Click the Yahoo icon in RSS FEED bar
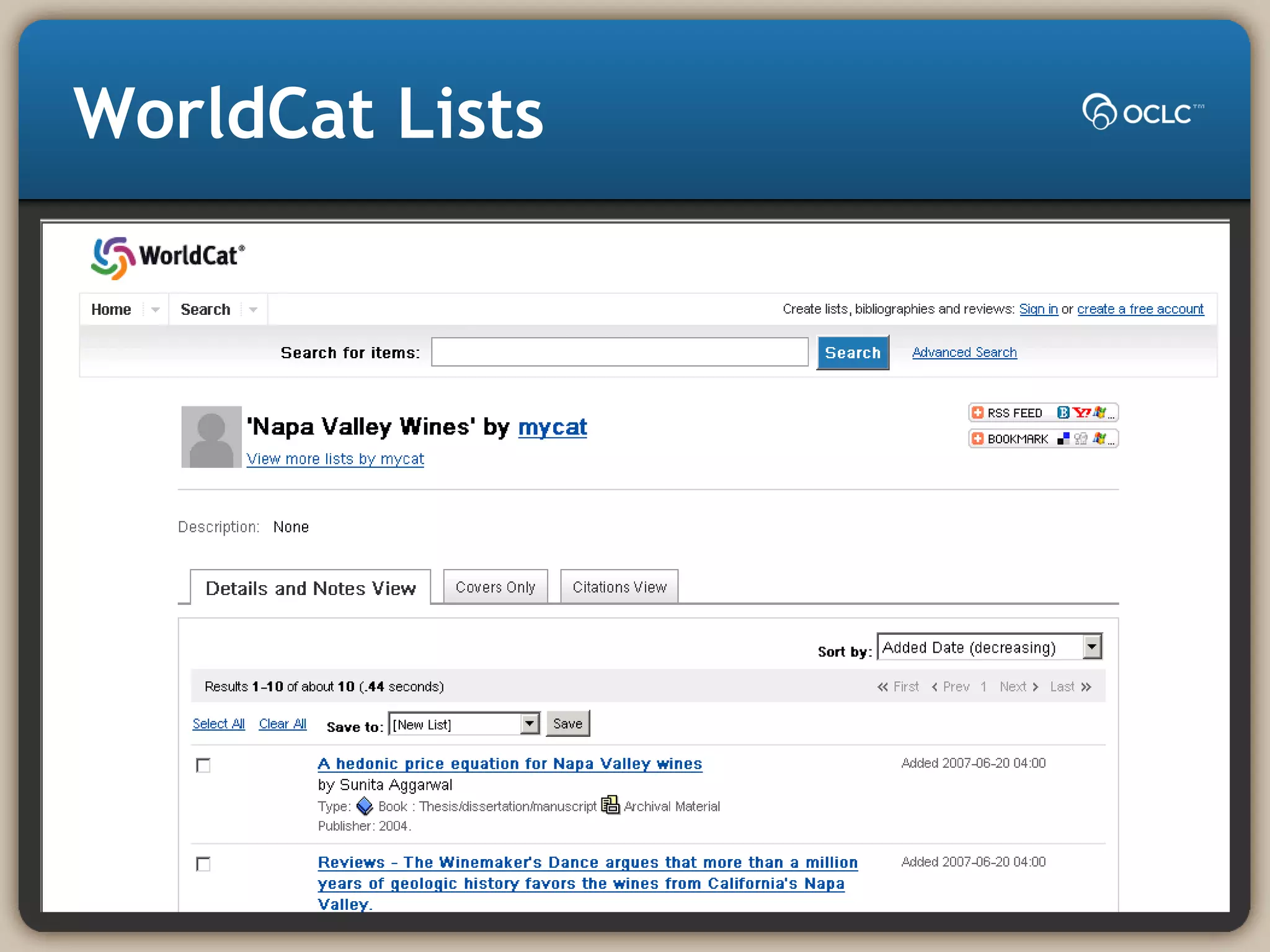This screenshot has width=1270, height=952. click(x=1081, y=413)
